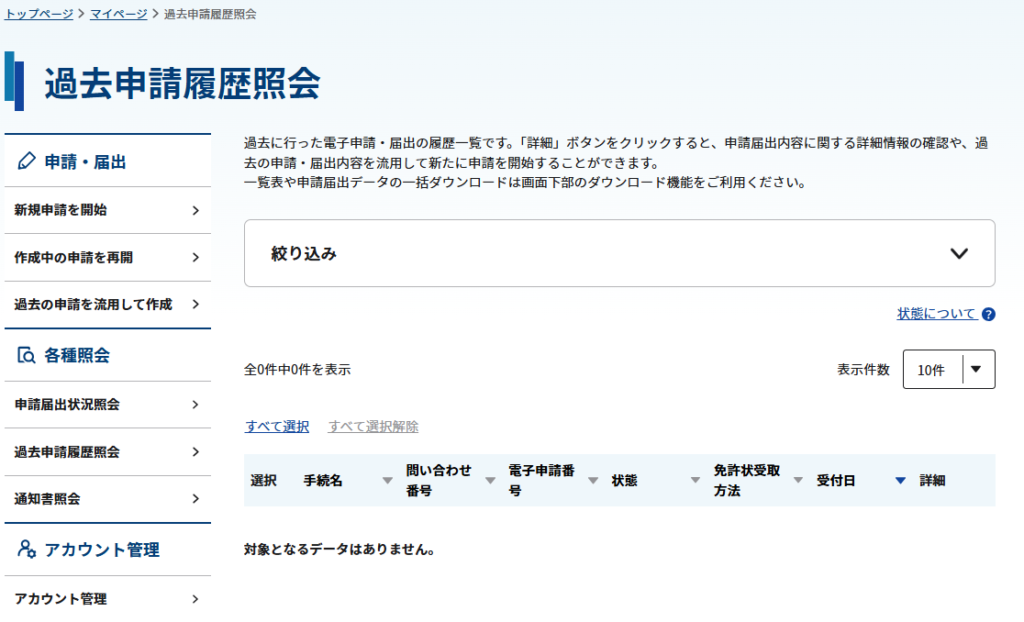
Task: Open the 表示件数 10件 dropdown
Action: pyautogui.click(x=948, y=369)
